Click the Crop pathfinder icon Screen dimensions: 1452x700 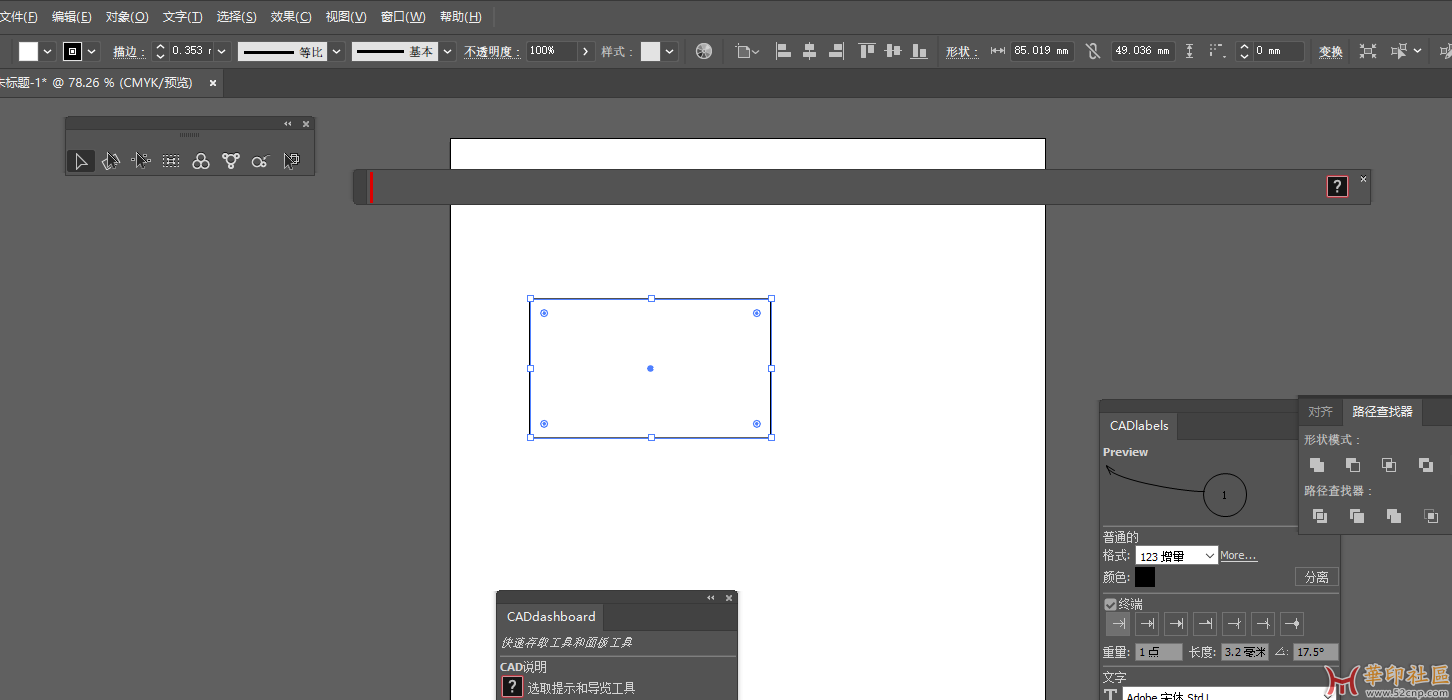pos(1431,516)
